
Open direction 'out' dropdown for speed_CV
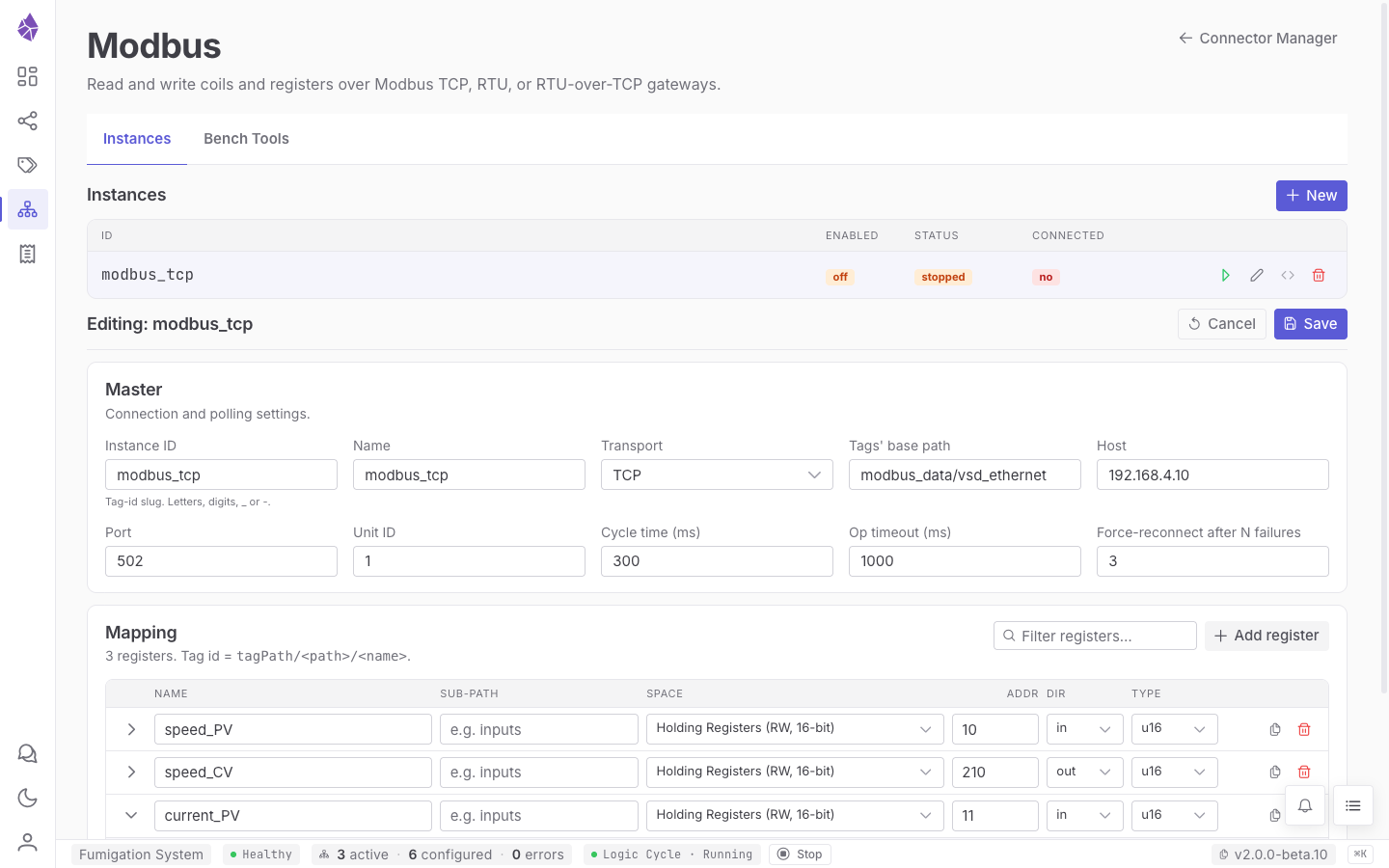pyautogui.click(x=1084, y=772)
